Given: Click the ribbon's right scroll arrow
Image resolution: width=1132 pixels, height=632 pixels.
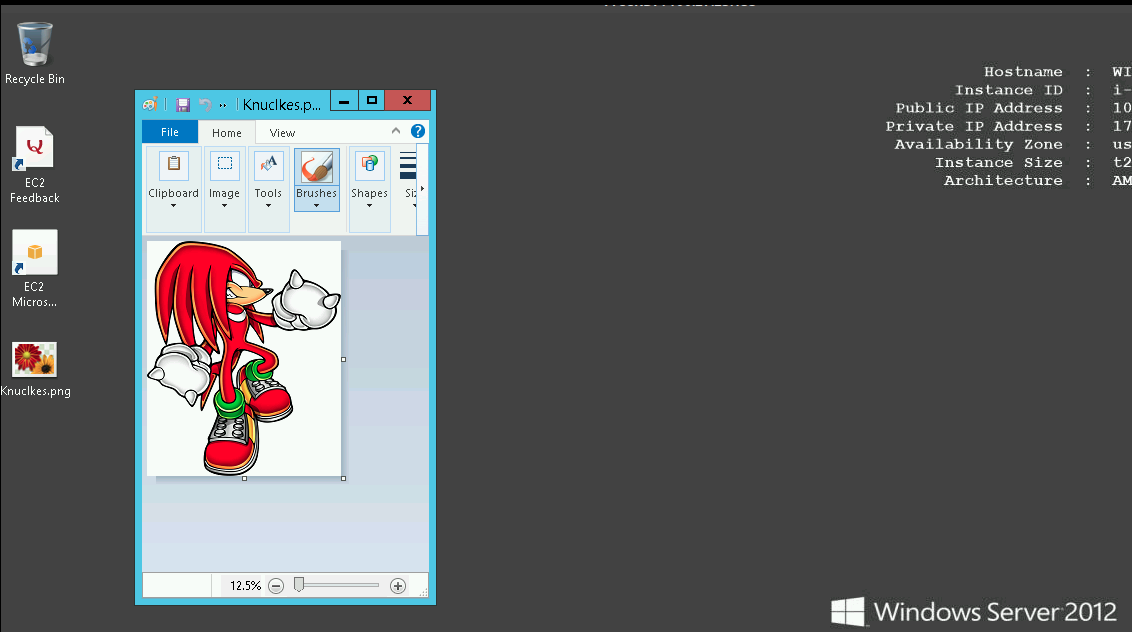Looking at the screenshot, I should 422,189.
